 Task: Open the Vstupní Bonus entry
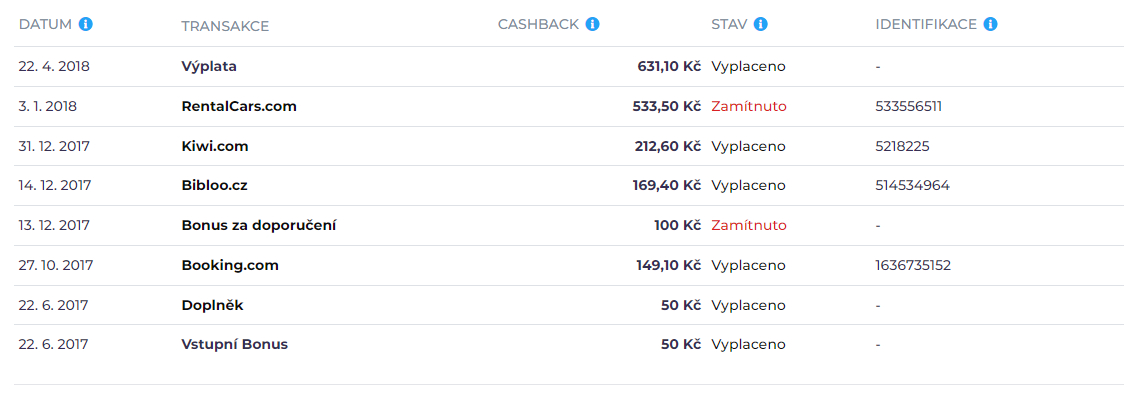pos(235,345)
